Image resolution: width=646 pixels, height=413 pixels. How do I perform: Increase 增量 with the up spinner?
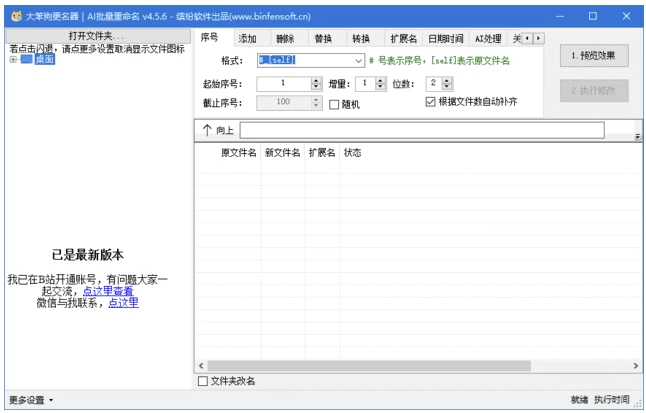380,80
